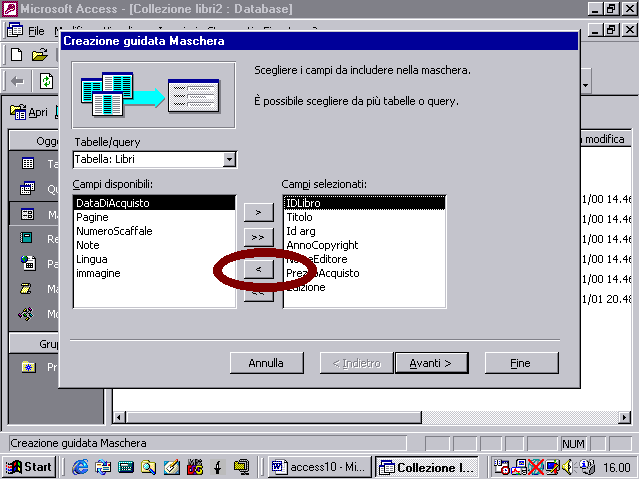The width and height of the screenshot is (639, 479).
Task: Click horizontal scrollbar right arrow
Action: coord(624,417)
